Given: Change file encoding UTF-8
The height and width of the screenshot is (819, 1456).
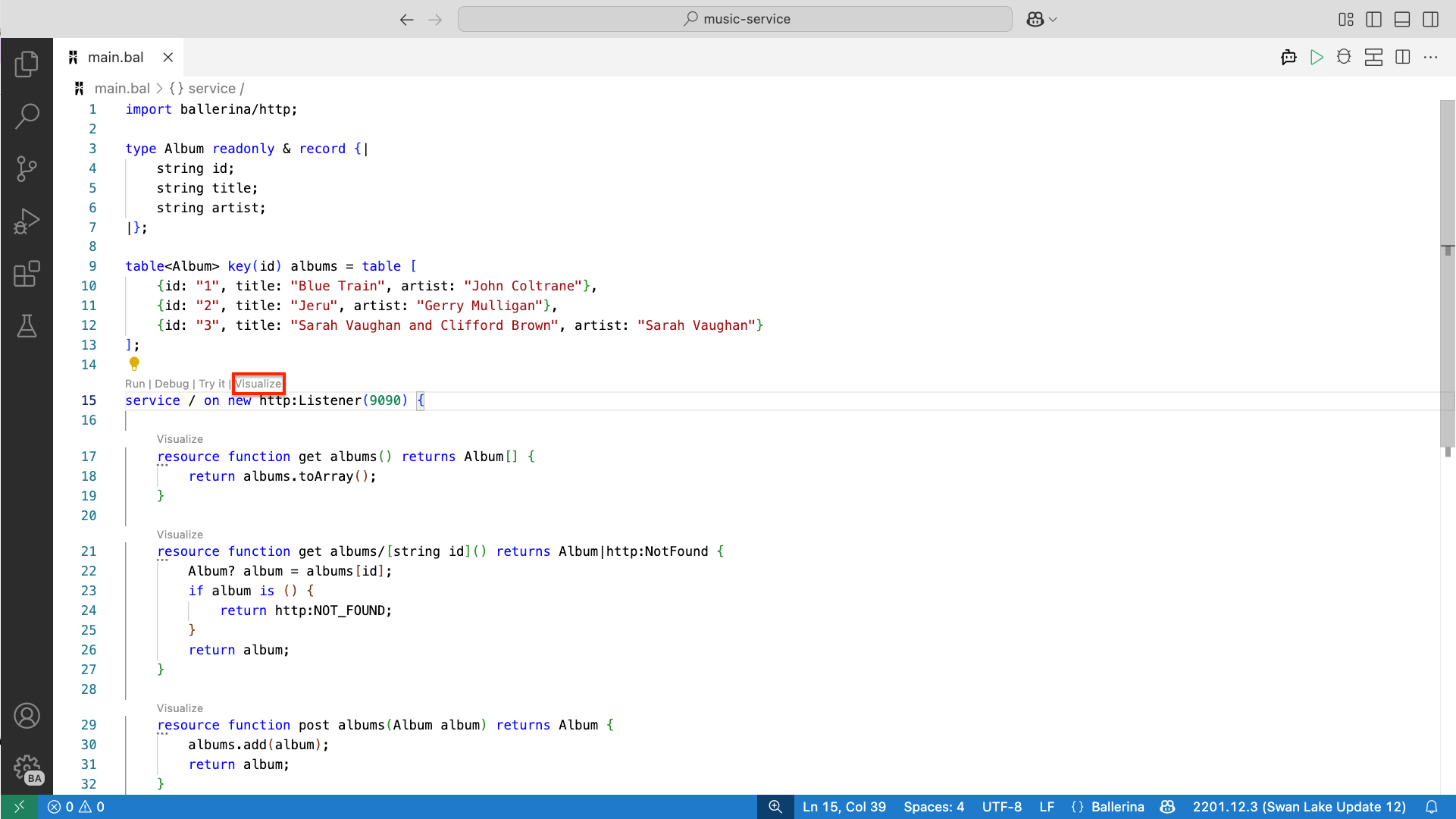Looking at the screenshot, I should pyautogui.click(x=1001, y=807).
